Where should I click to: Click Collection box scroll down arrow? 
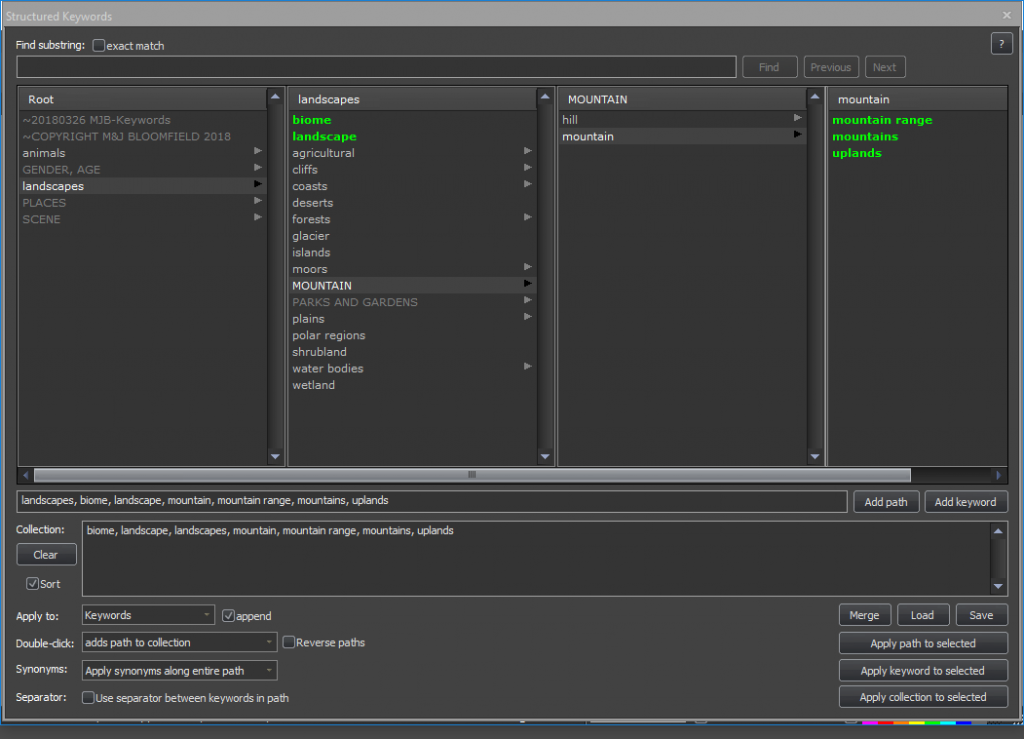(998, 586)
